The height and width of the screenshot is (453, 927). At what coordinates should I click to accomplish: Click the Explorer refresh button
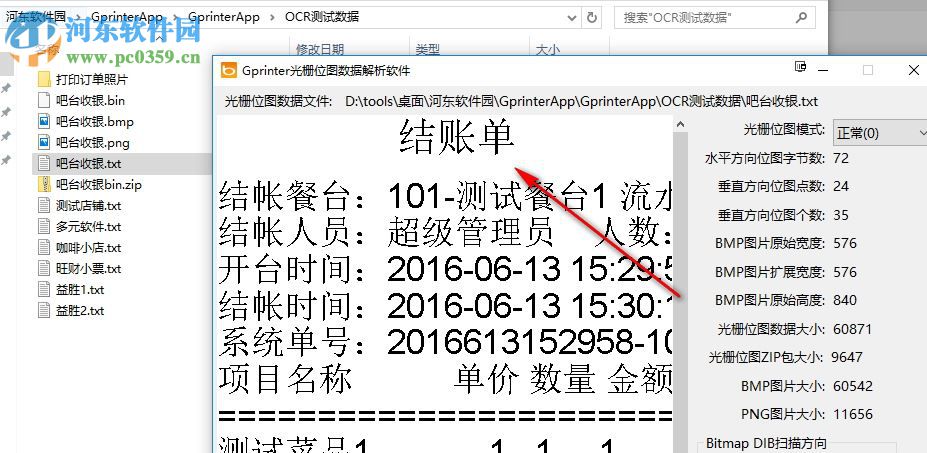pos(592,17)
